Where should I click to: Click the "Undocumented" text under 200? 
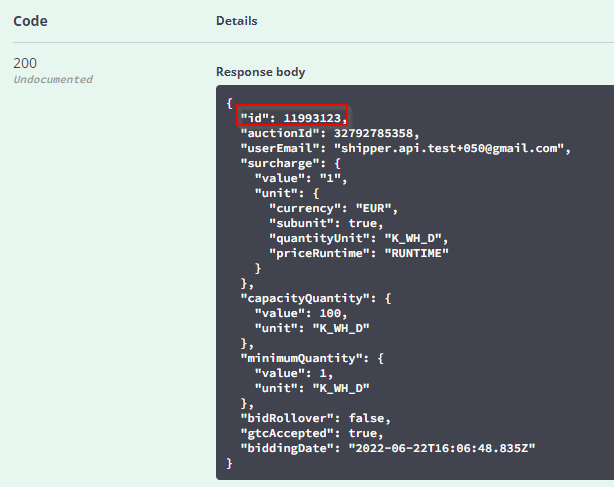53,79
